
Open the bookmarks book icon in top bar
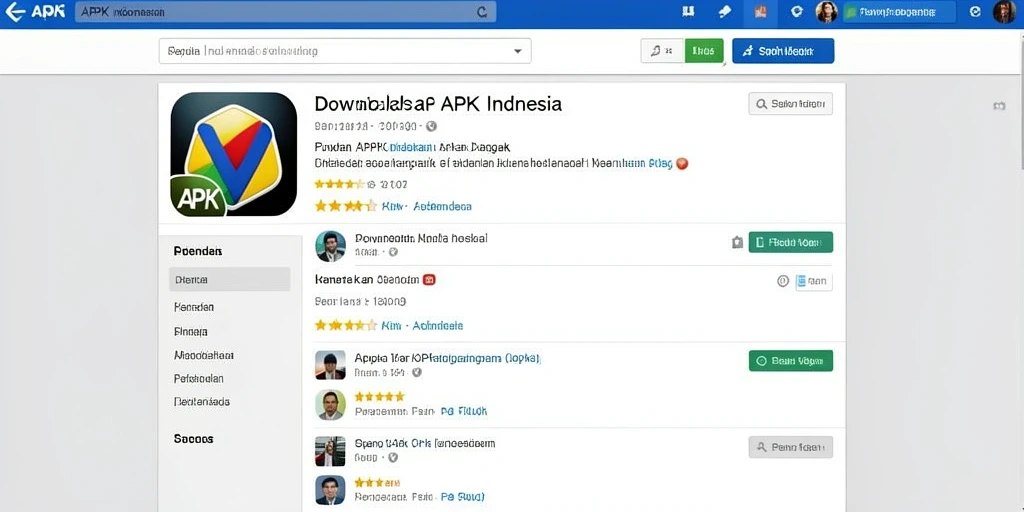pos(688,12)
